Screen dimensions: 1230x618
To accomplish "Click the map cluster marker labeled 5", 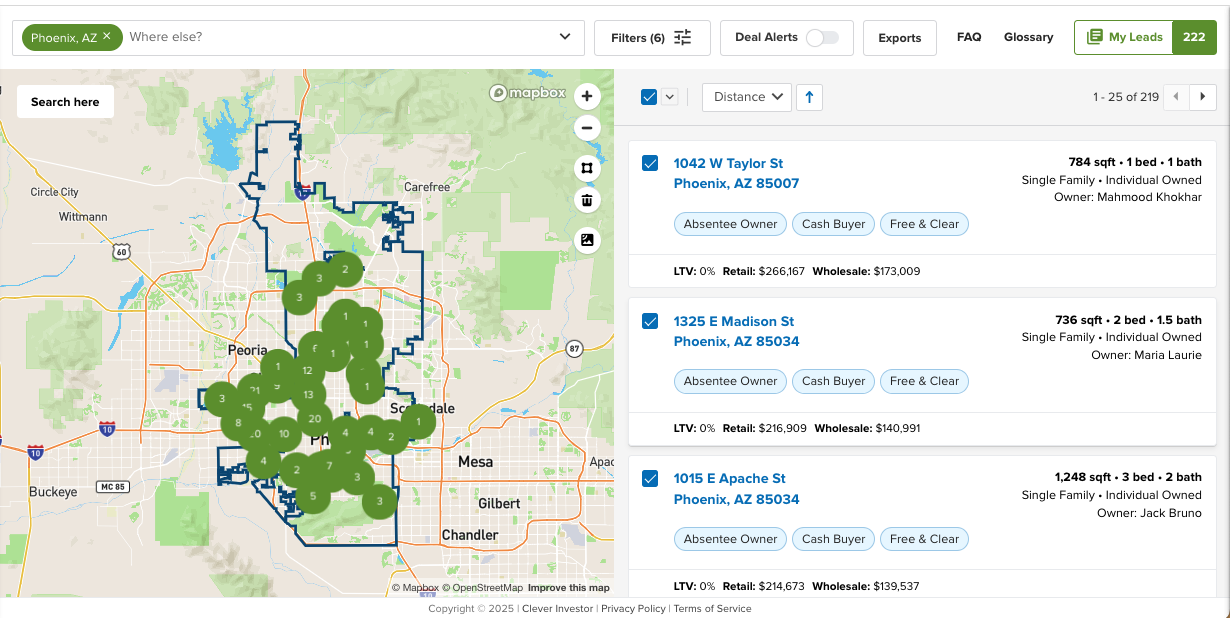I will (x=313, y=495).
